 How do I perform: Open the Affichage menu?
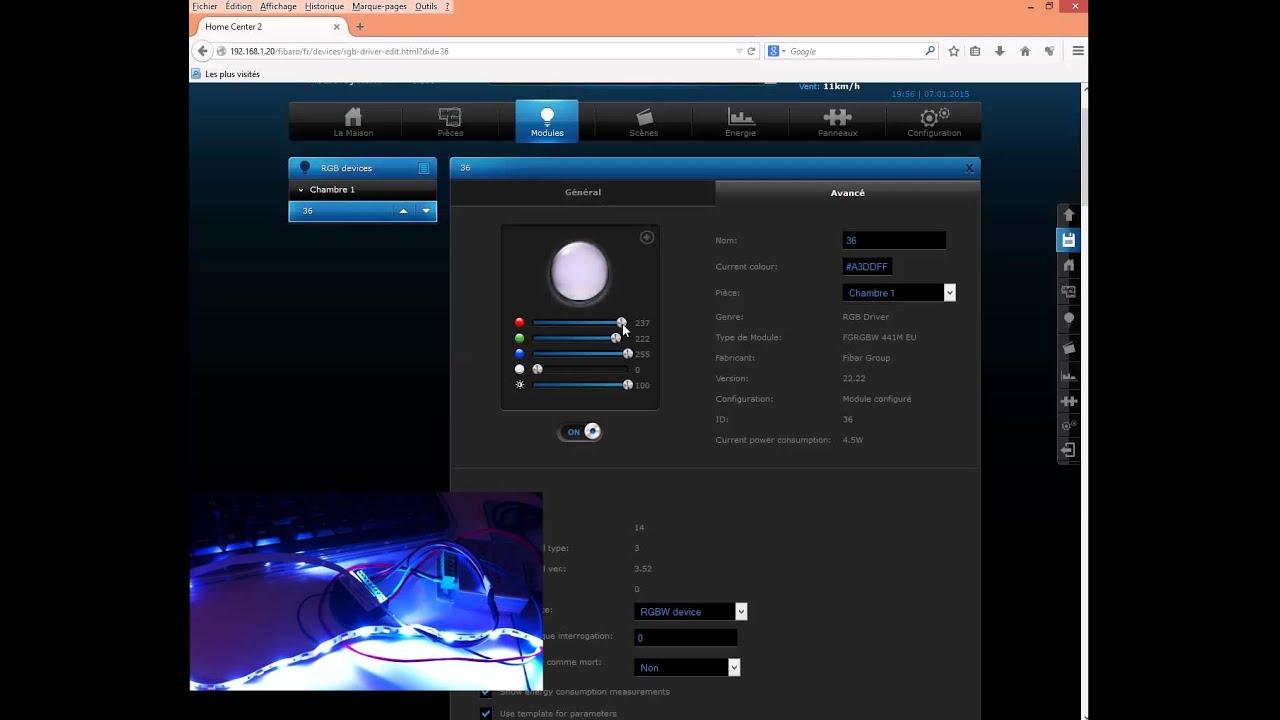[x=278, y=6]
